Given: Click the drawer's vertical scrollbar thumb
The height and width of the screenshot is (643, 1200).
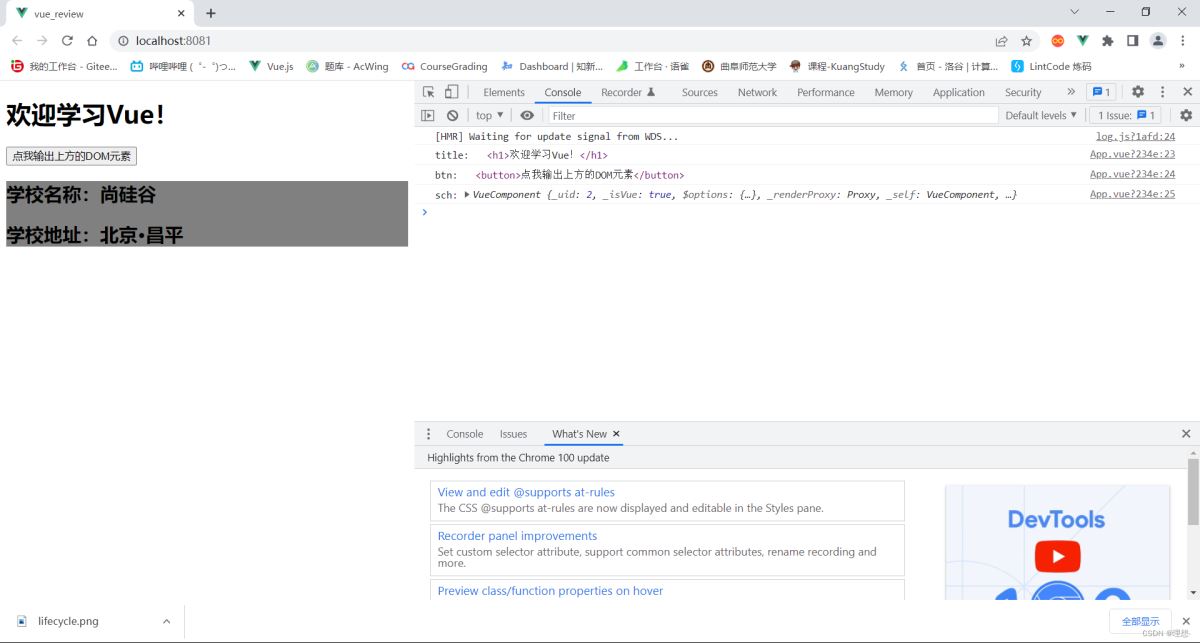Looking at the screenshot, I should (x=1193, y=492).
